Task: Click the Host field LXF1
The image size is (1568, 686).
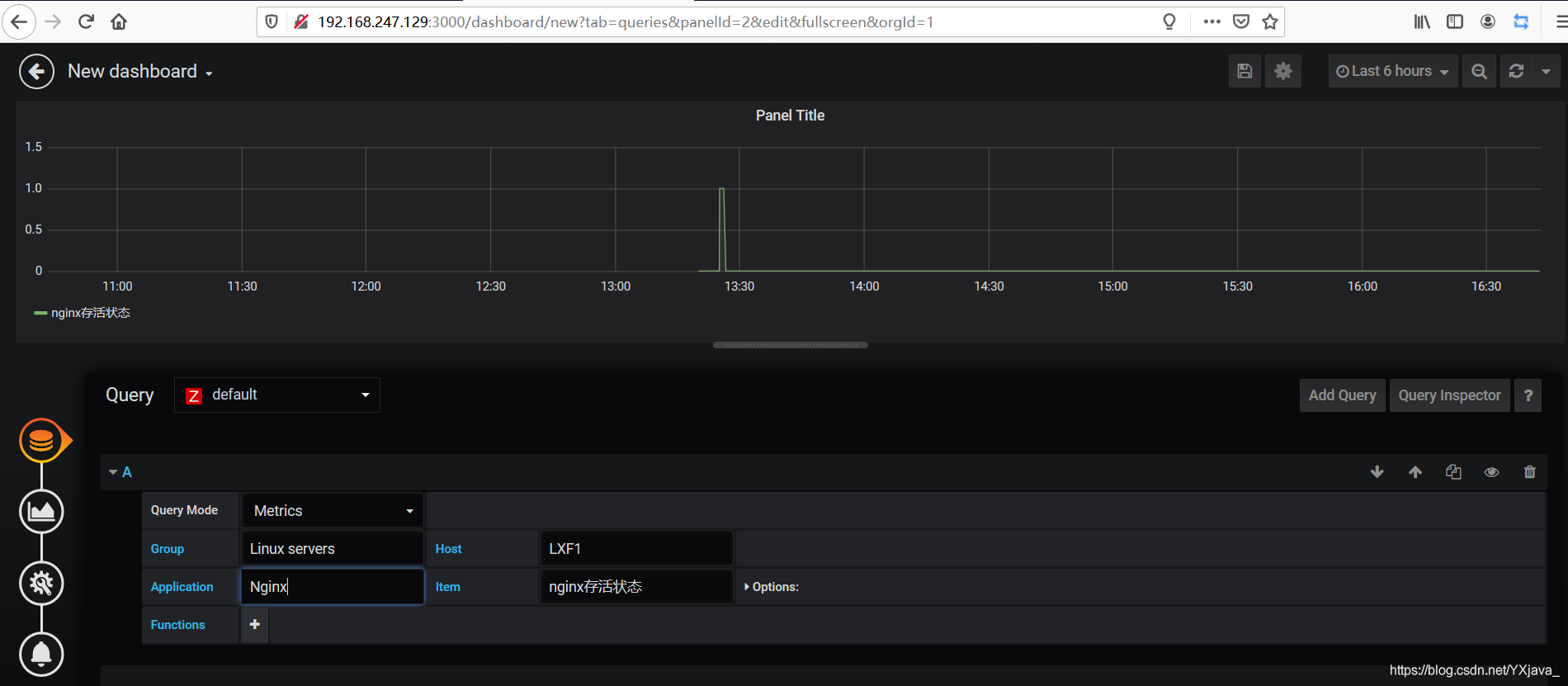Action: tap(636, 549)
